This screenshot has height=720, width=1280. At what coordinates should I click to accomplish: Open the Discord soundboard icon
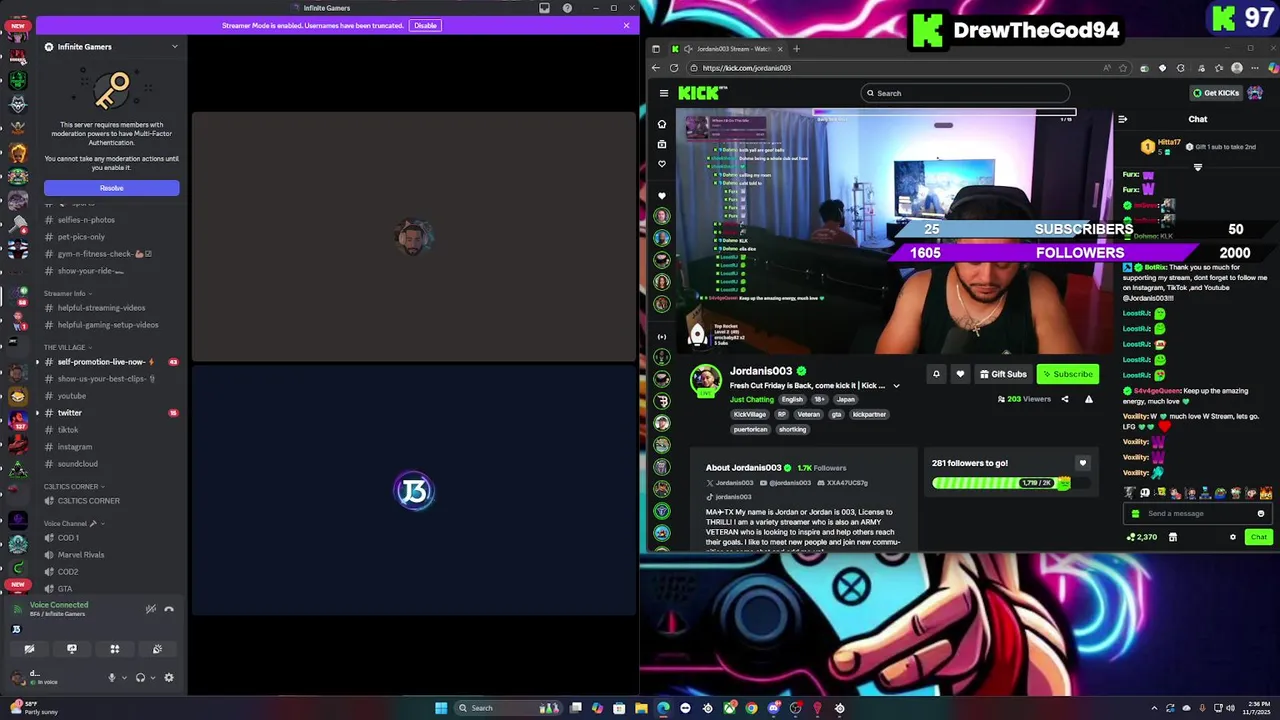(157, 649)
